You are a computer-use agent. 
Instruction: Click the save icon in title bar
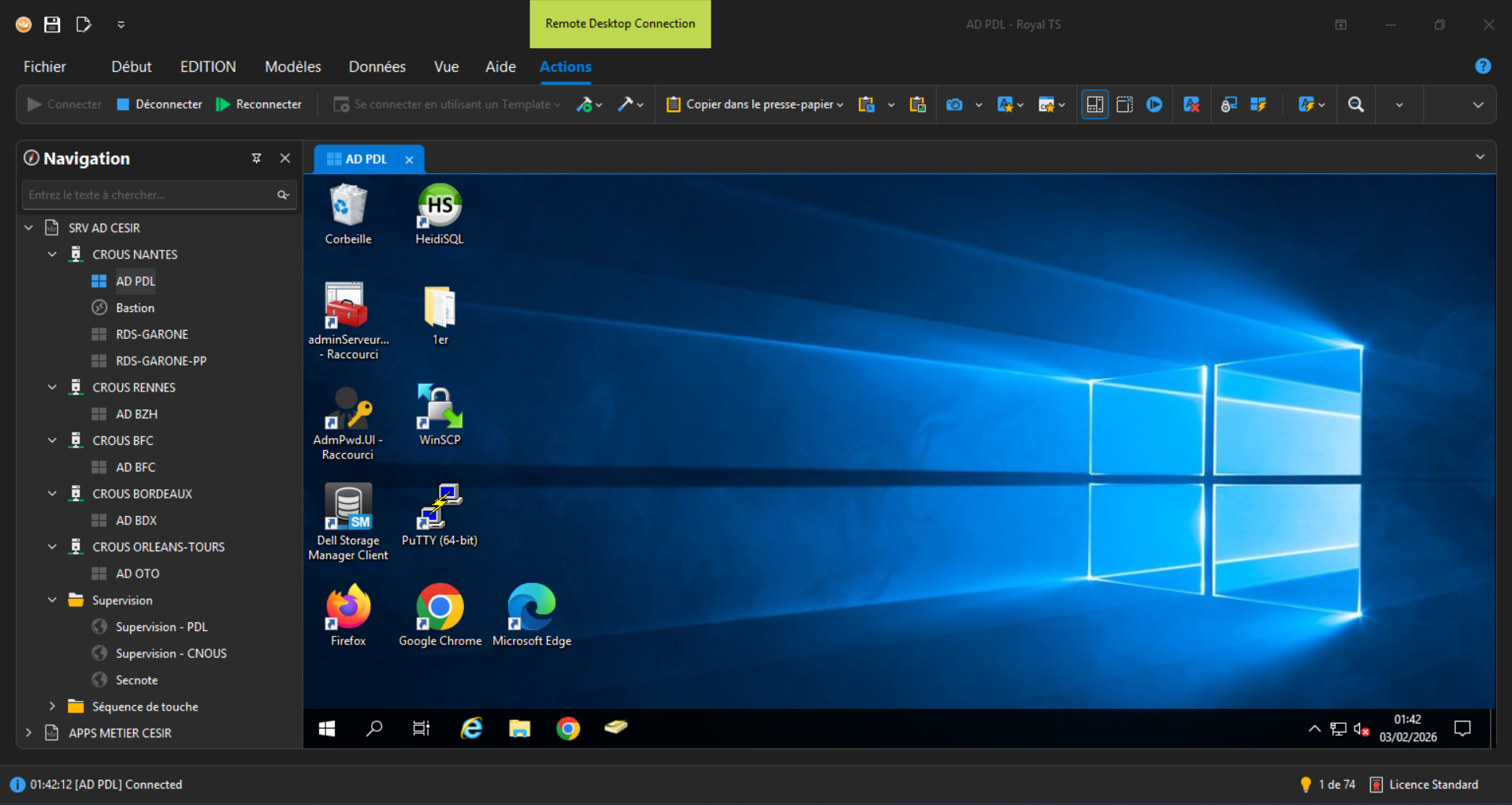[52, 24]
